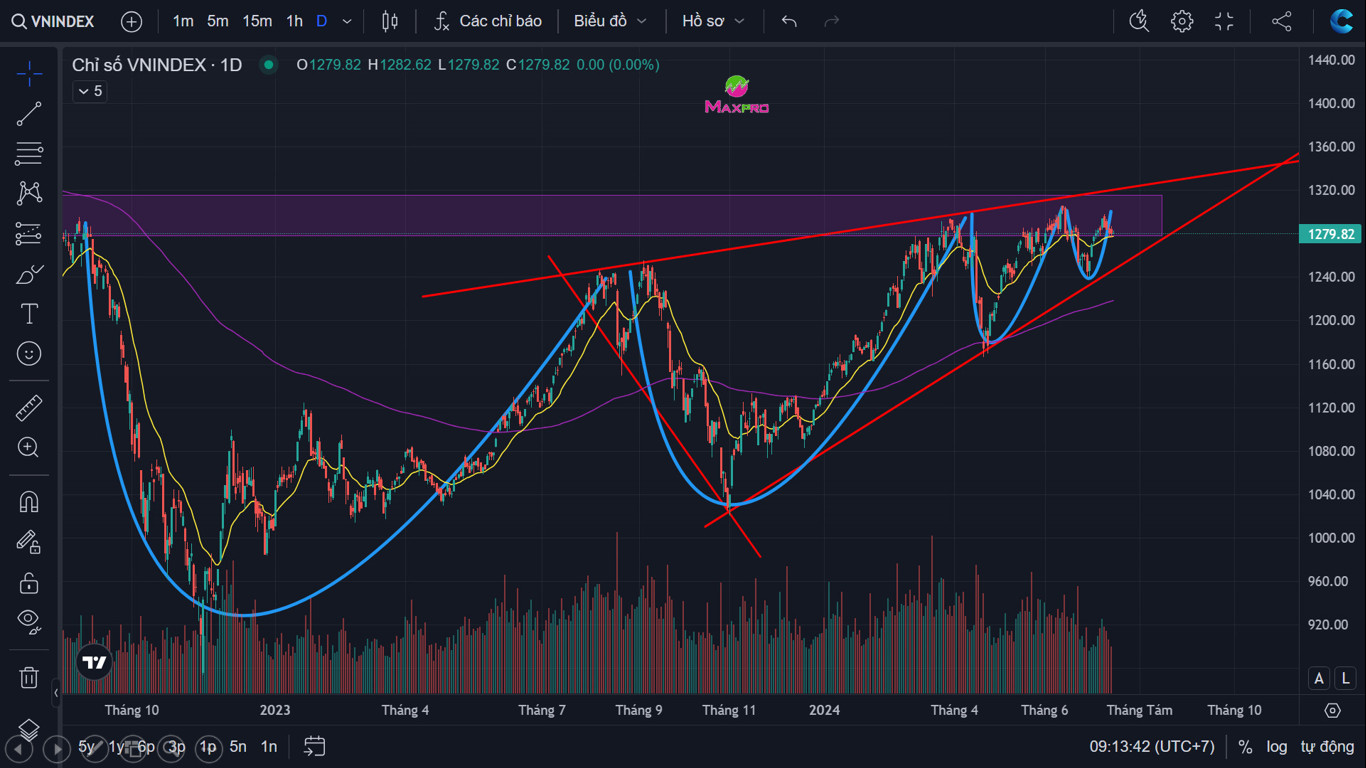The image size is (1366, 768).
Task: Open the Biểu đồ dropdown
Action: pyautogui.click(x=610, y=21)
